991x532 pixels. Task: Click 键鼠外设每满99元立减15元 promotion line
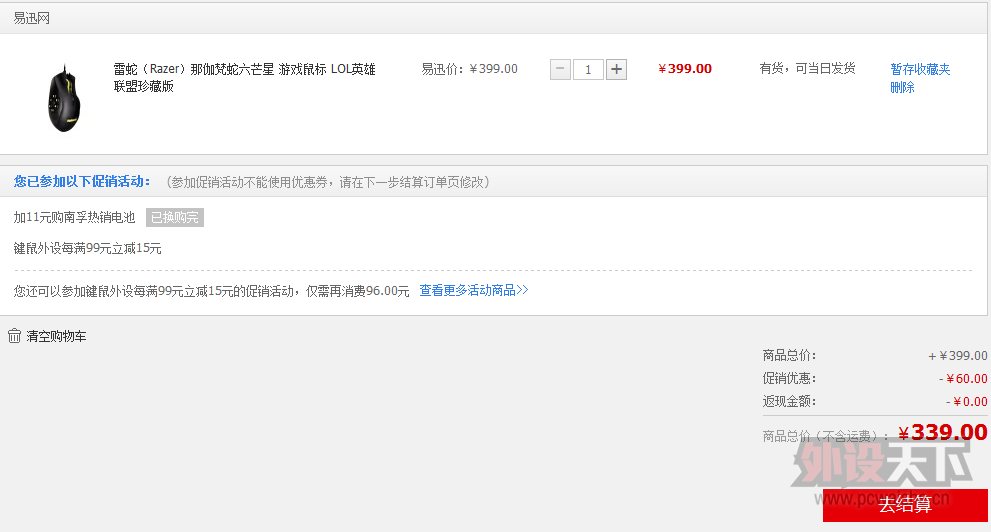pos(88,248)
